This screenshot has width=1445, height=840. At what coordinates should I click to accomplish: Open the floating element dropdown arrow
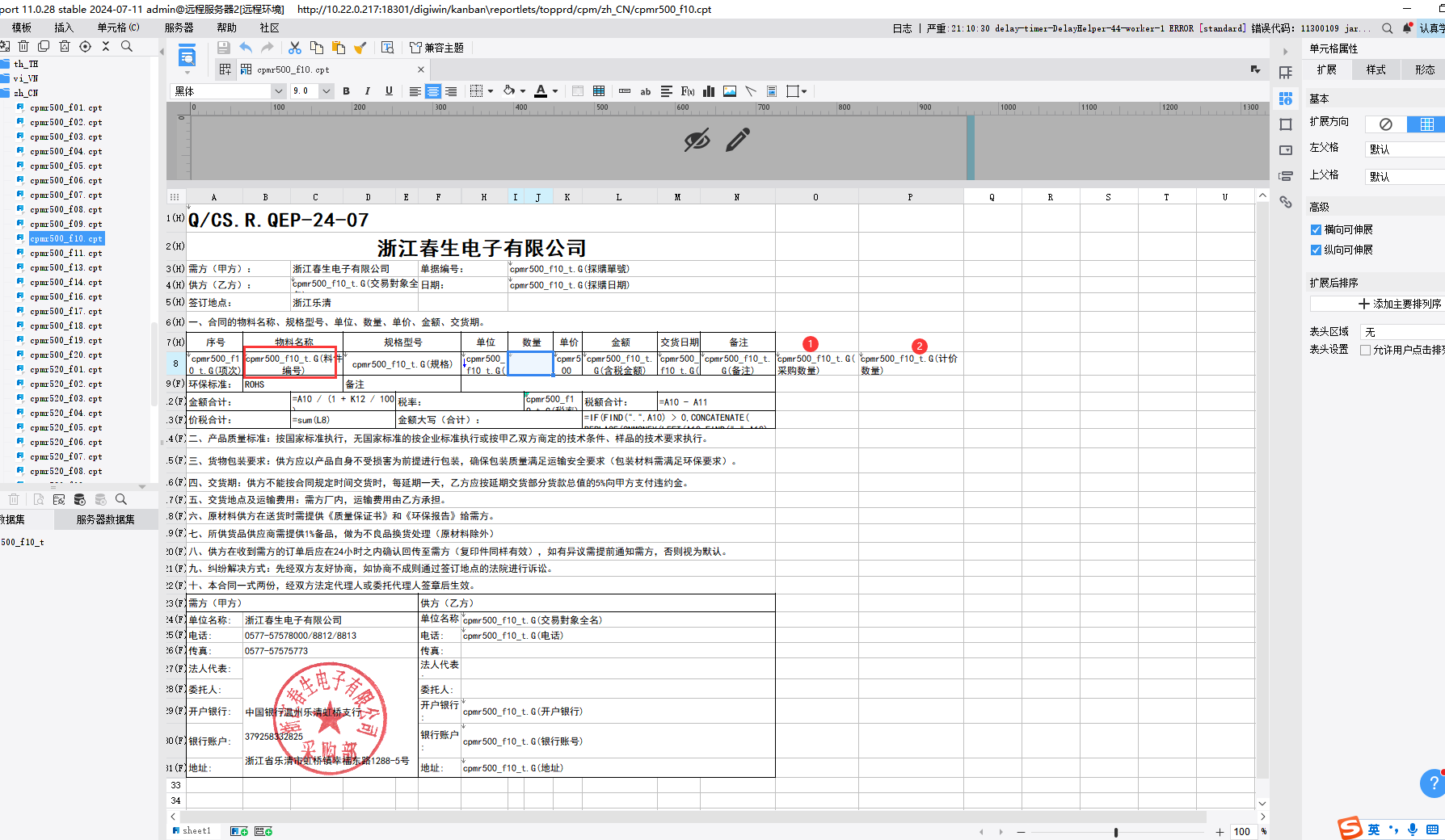804,91
